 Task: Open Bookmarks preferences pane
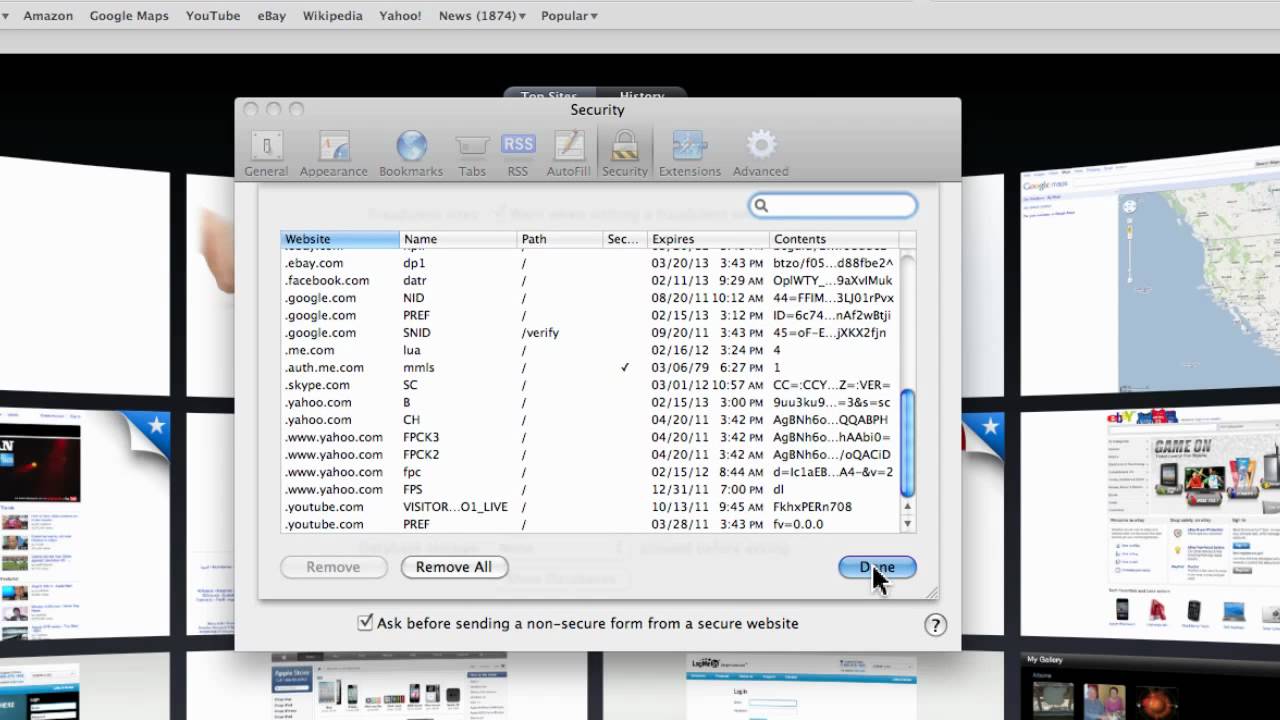point(411,154)
